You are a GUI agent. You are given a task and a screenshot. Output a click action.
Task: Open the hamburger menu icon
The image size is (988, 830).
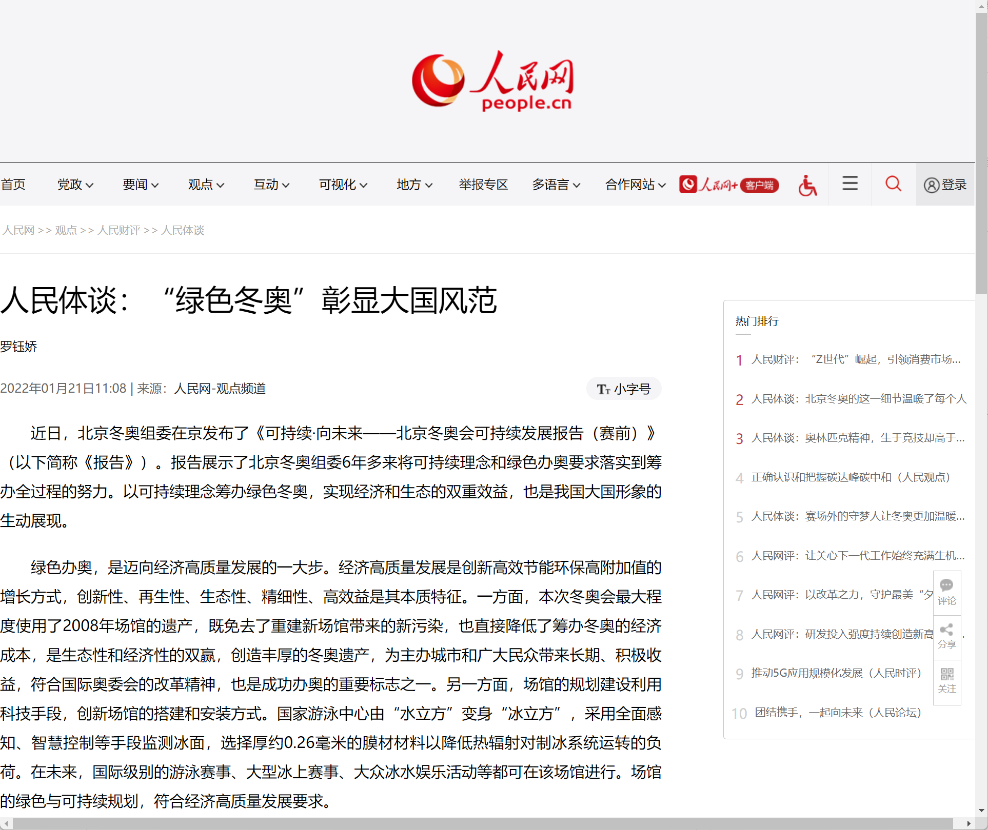click(x=850, y=184)
